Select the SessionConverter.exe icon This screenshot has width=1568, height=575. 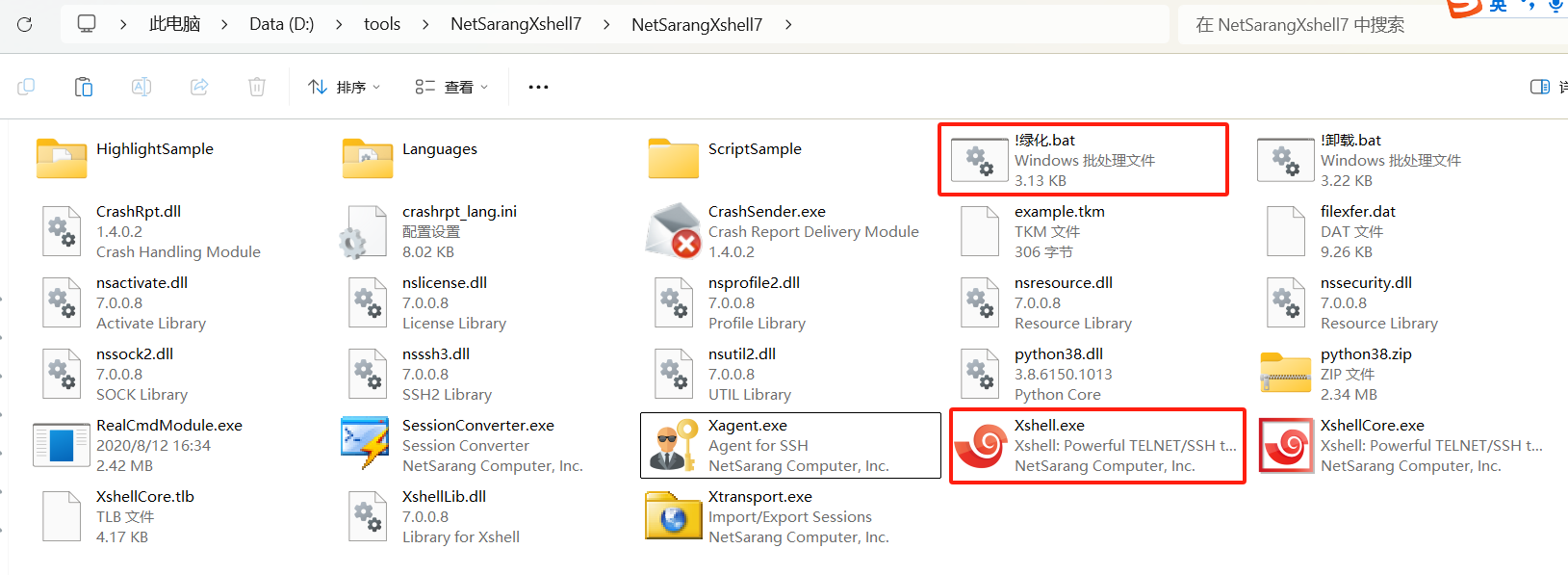pos(367,445)
